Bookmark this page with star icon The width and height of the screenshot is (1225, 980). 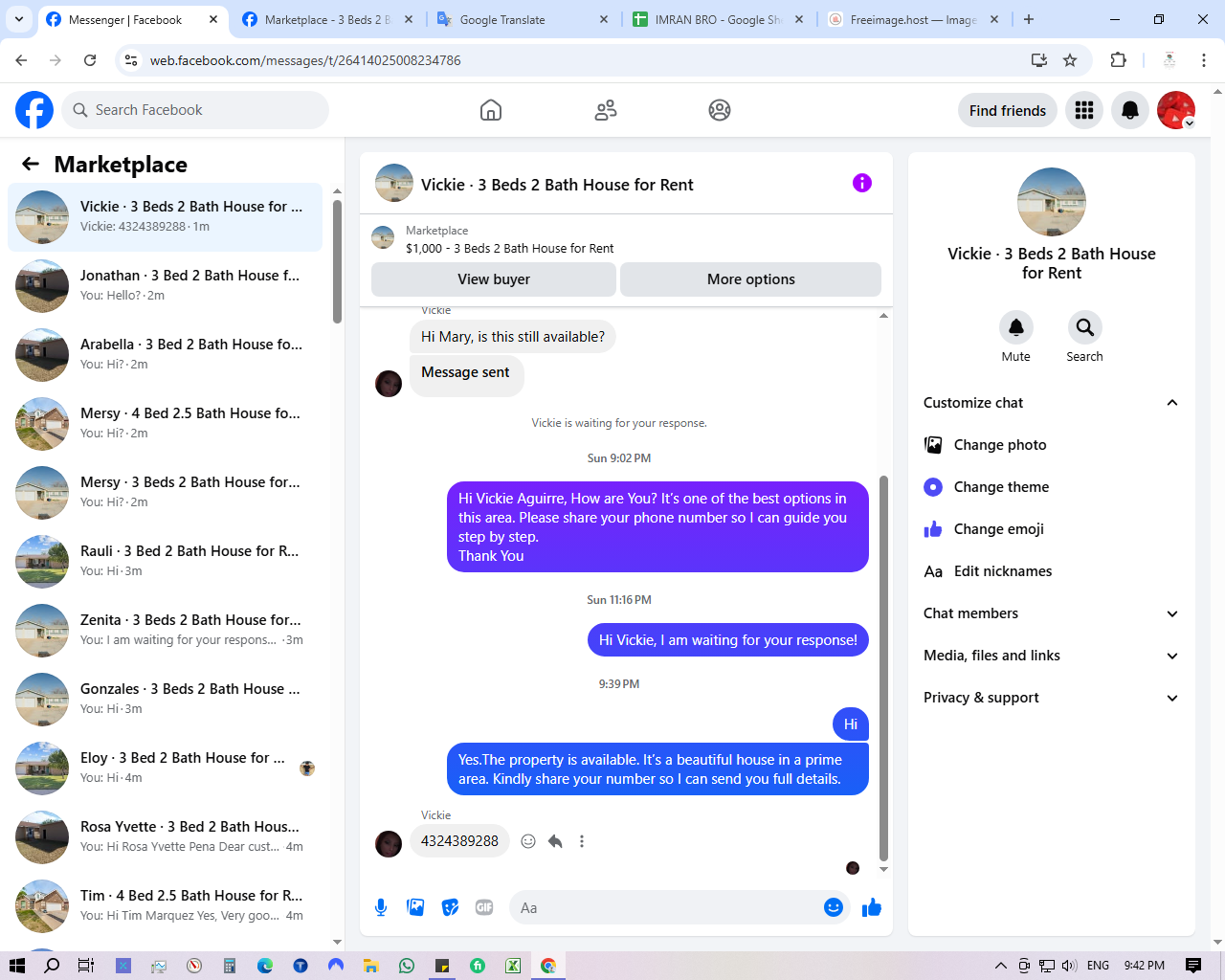1070,60
